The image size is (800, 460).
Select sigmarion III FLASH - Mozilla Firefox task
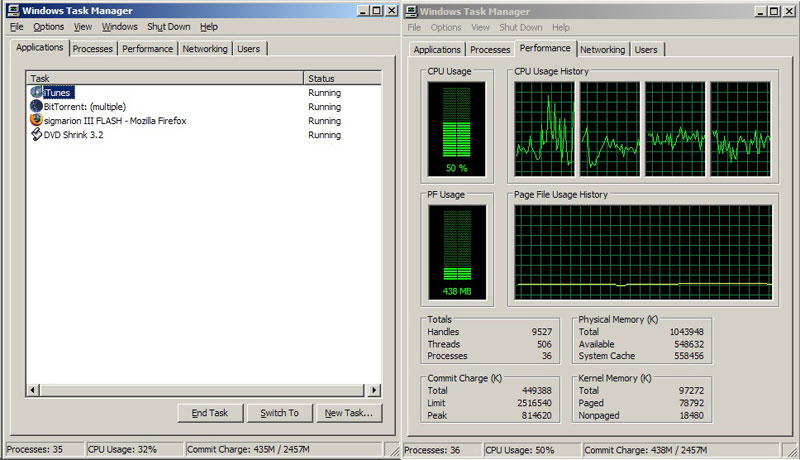pyautogui.click(x=204, y=121)
